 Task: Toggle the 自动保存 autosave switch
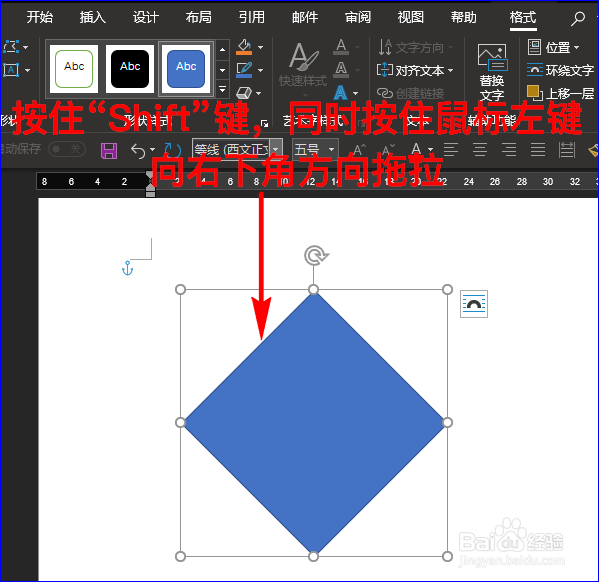[x=67, y=149]
